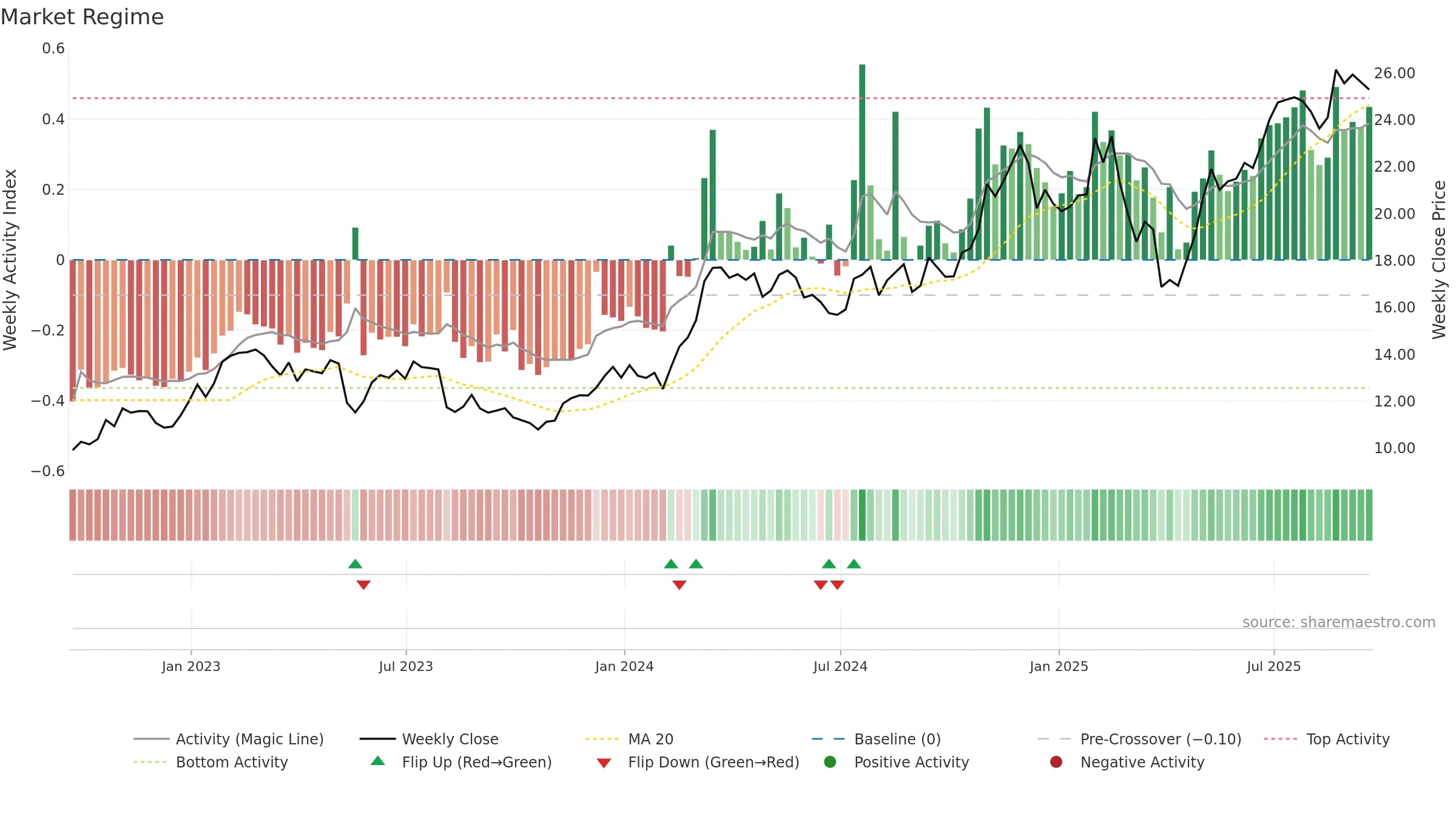Screen dimensions: 1456x819
Task: Click the Negative Activity red circle icon
Action: pos(1056,762)
